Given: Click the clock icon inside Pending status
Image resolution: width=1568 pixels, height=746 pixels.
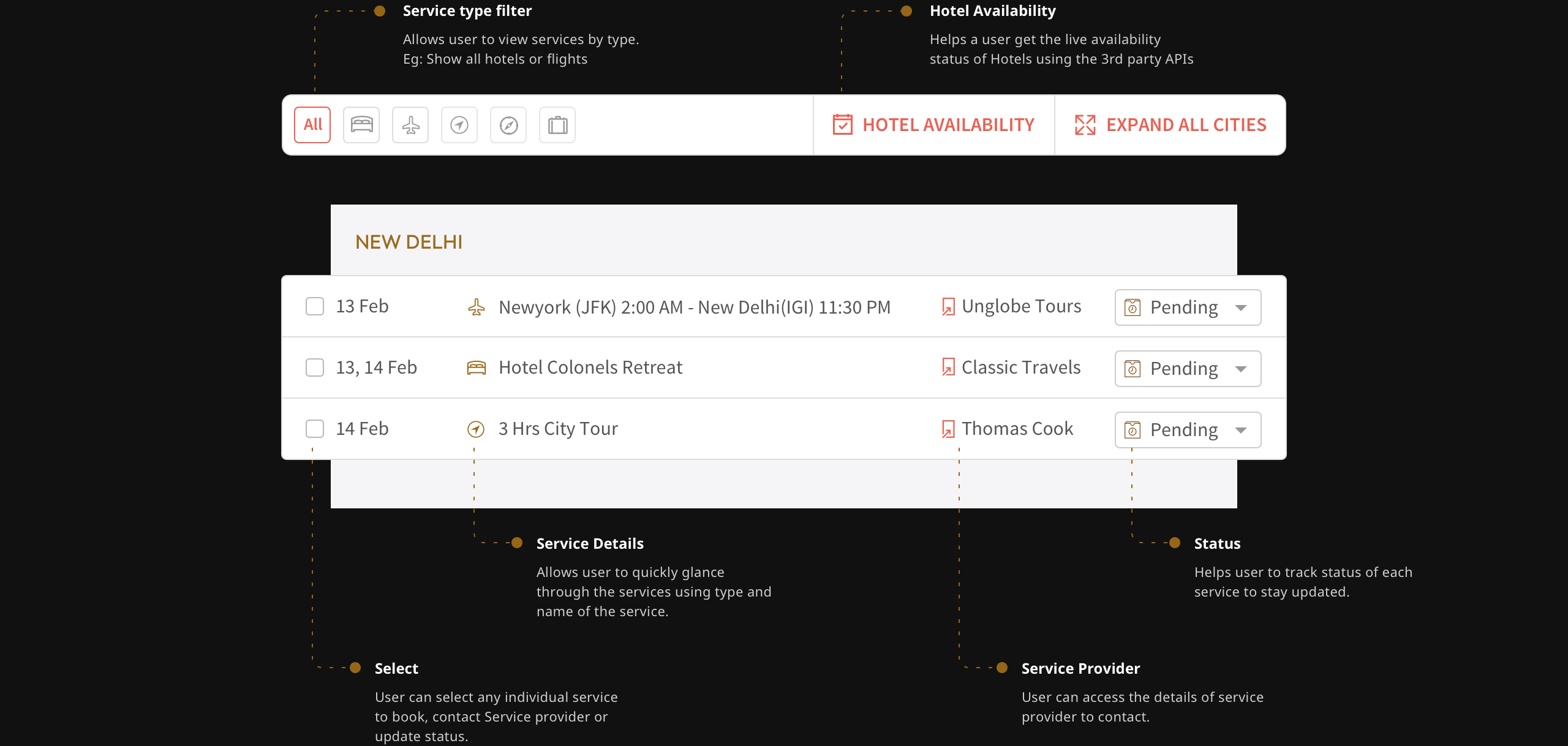Looking at the screenshot, I should (1133, 307).
